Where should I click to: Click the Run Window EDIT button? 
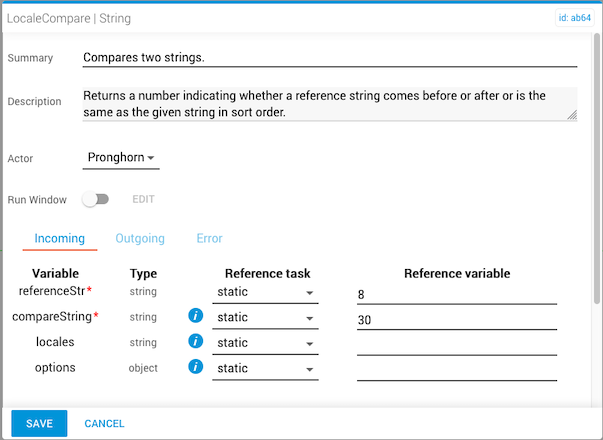tap(144, 200)
